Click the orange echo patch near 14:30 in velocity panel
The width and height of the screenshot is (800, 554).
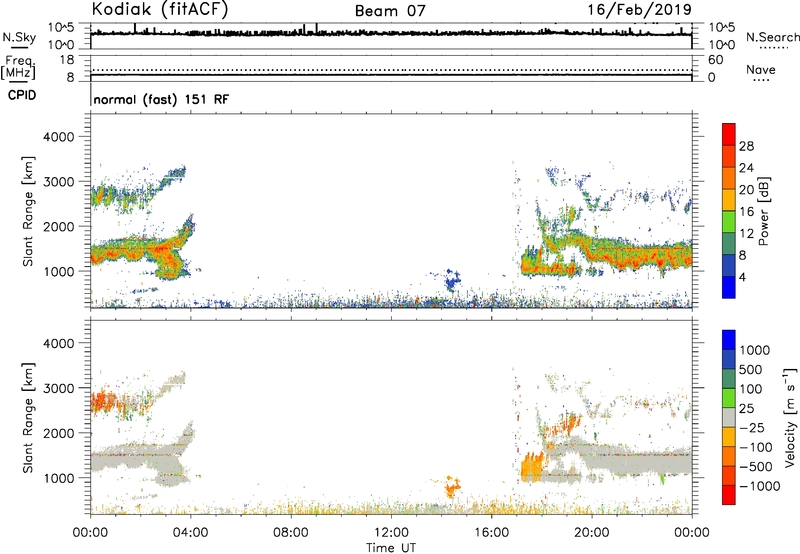coord(451,487)
